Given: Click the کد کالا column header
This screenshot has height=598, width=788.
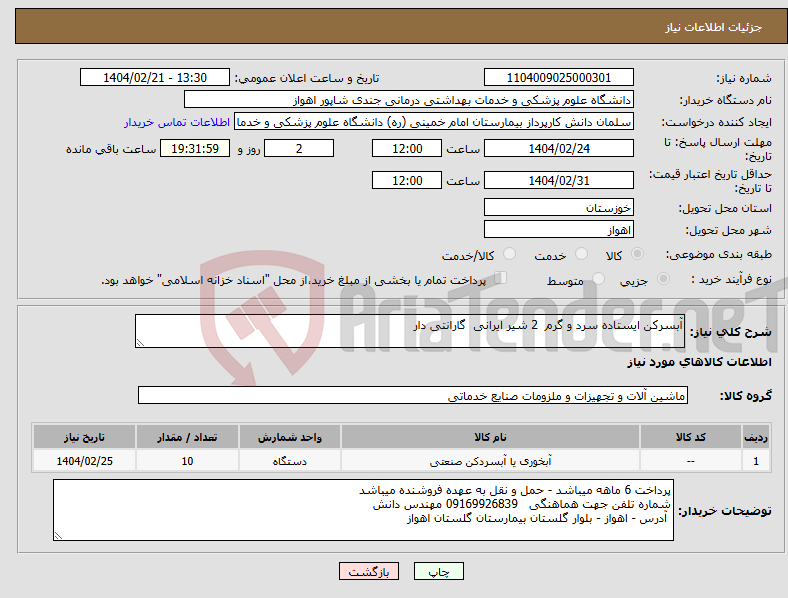Looking at the screenshot, I should tap(691, 437).
